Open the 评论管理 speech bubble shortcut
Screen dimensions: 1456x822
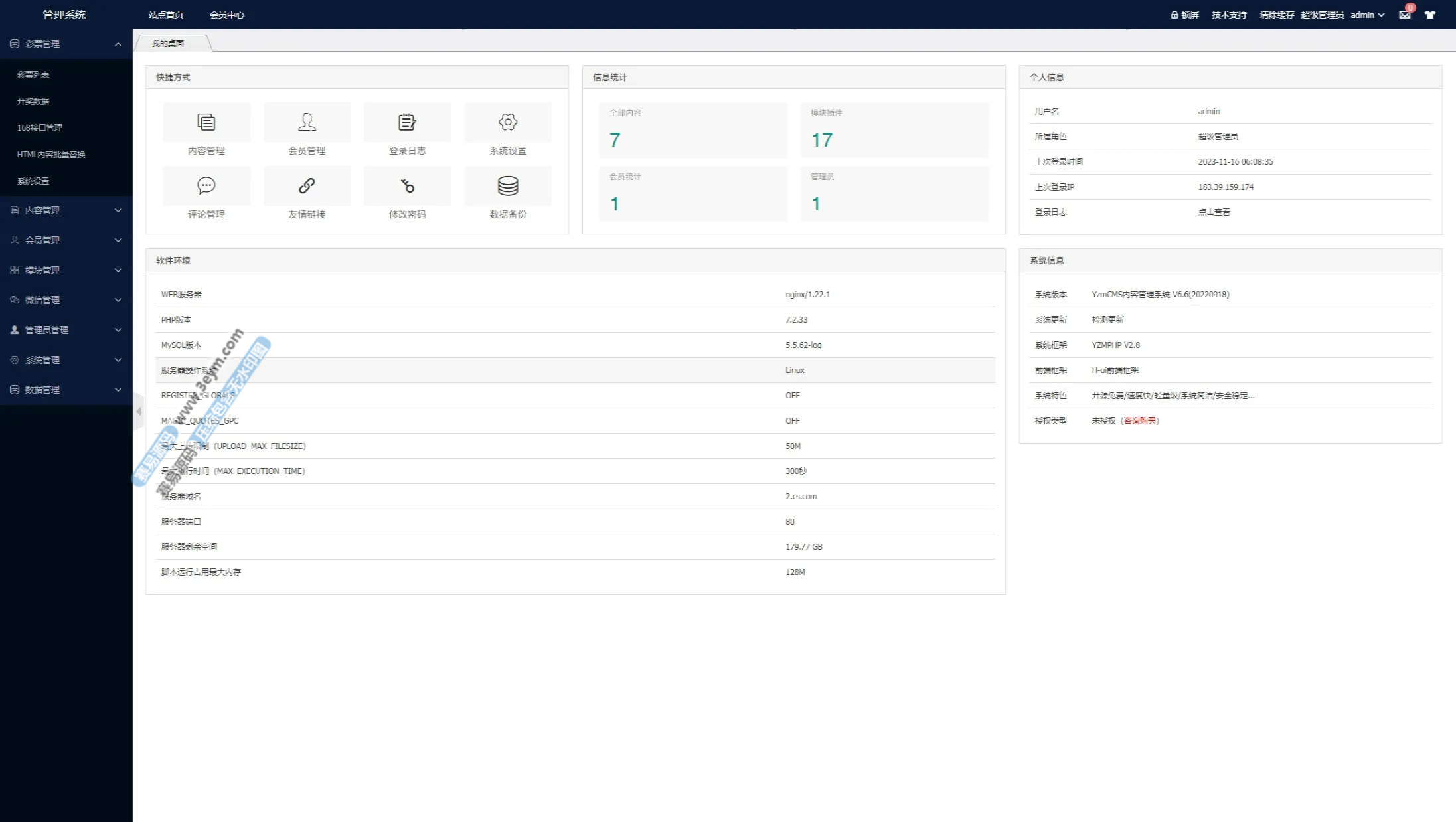point(206,186)
